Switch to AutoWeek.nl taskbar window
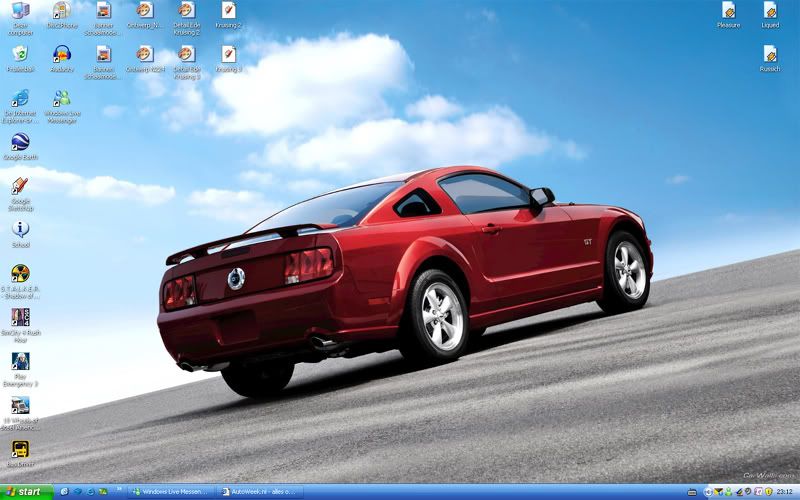The width and height of the screenshot is (800, 500). [260, 492]
